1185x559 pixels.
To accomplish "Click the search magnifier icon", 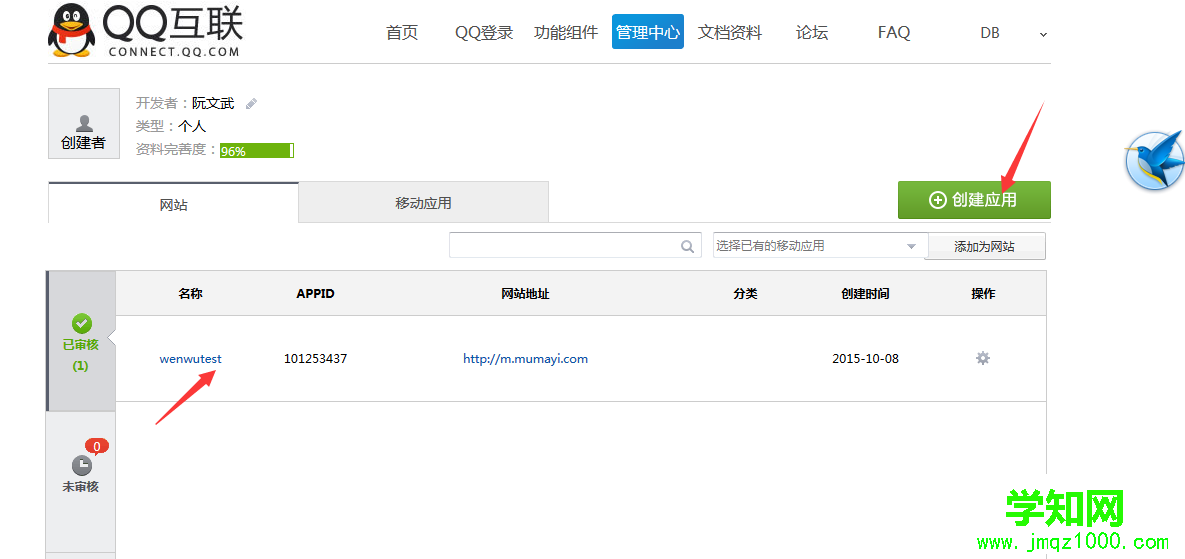I will point(687,246).
